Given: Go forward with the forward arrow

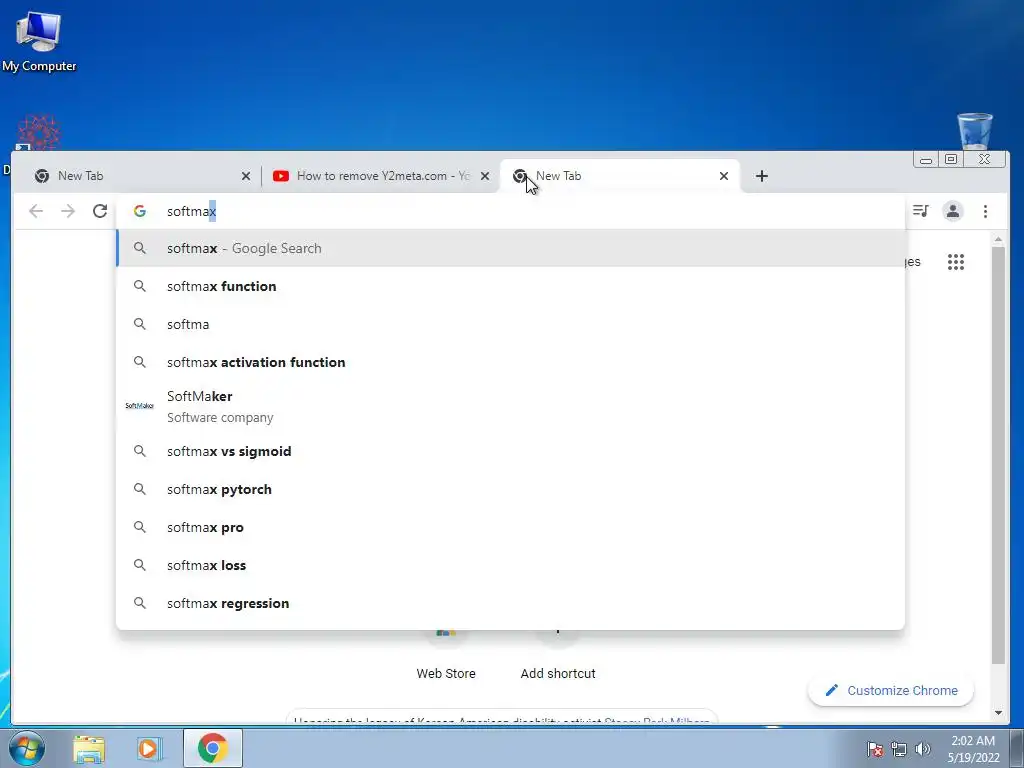Looking at the screenshot, I should click(68, 211).
